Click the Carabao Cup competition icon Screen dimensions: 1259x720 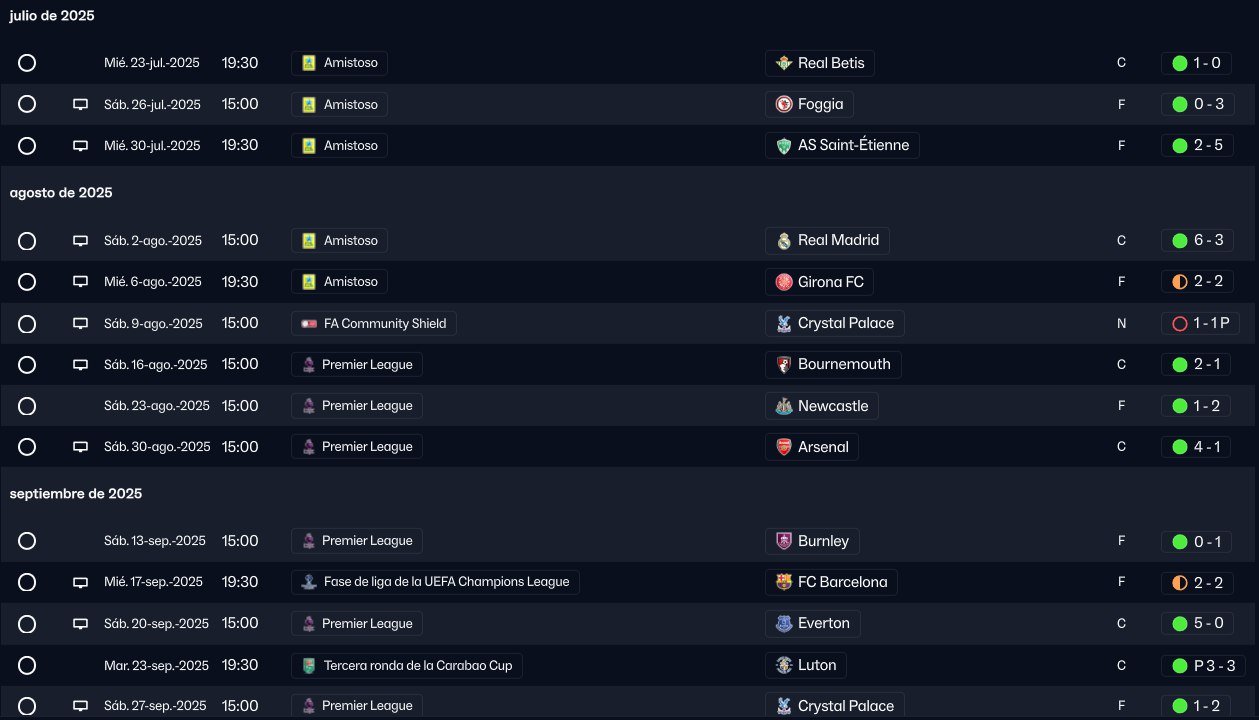click(x=310, y=665)
